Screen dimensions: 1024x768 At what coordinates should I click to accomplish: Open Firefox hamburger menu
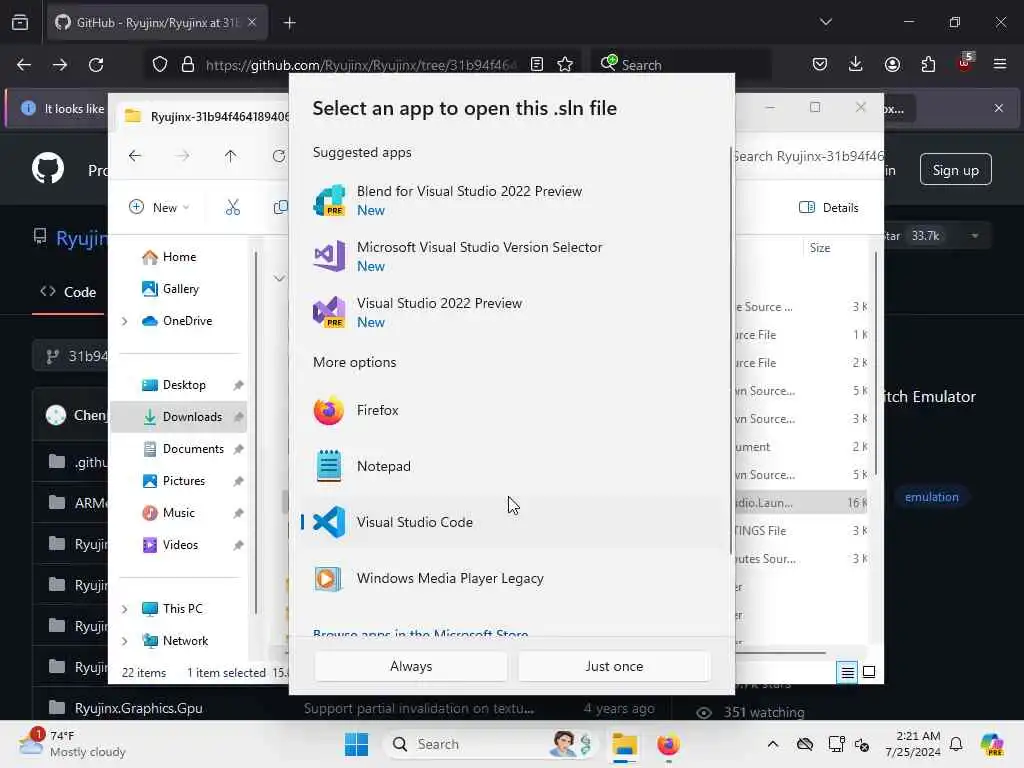tap(1000, 65)
